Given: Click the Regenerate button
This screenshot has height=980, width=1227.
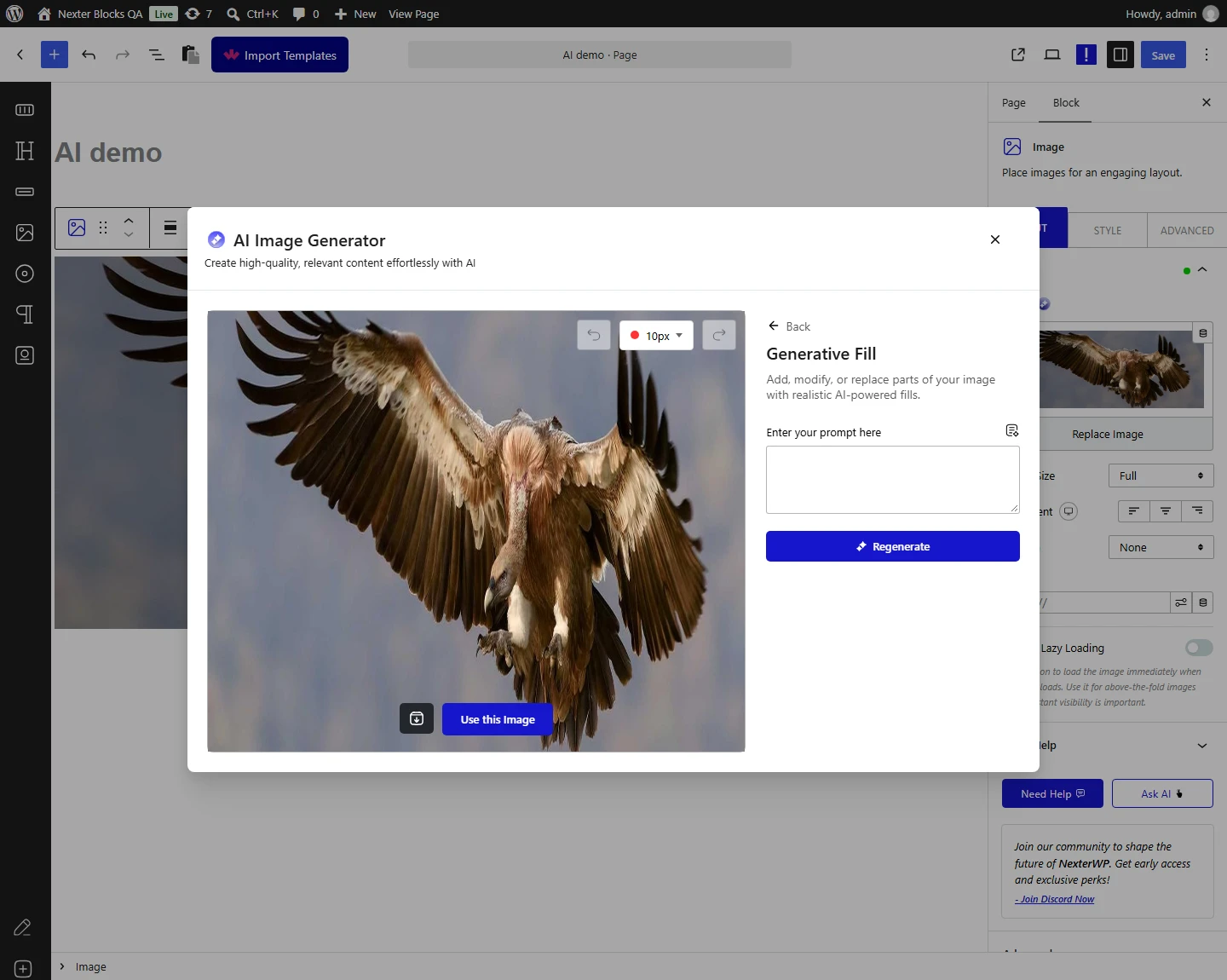Looking at the screenshot, I should pos(893,546).
